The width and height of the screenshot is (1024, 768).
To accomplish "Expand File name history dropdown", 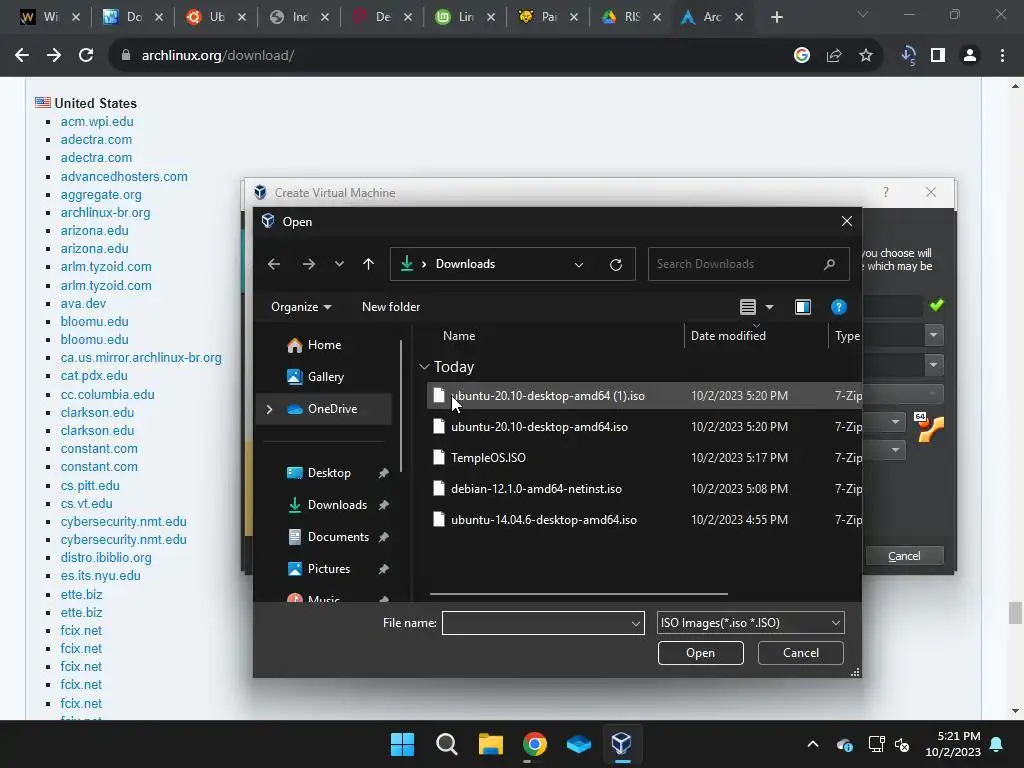I will 635,623.
